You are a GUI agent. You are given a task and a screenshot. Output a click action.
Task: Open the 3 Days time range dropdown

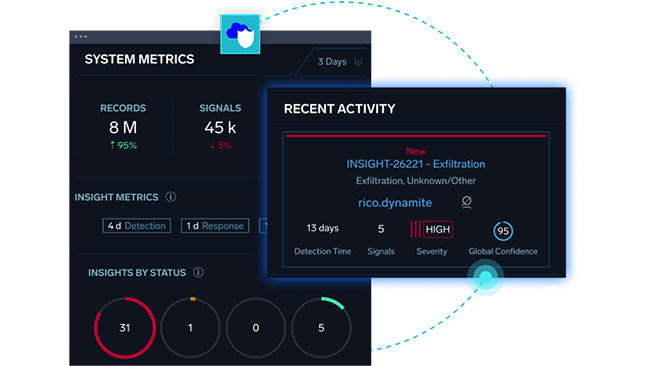340,62
